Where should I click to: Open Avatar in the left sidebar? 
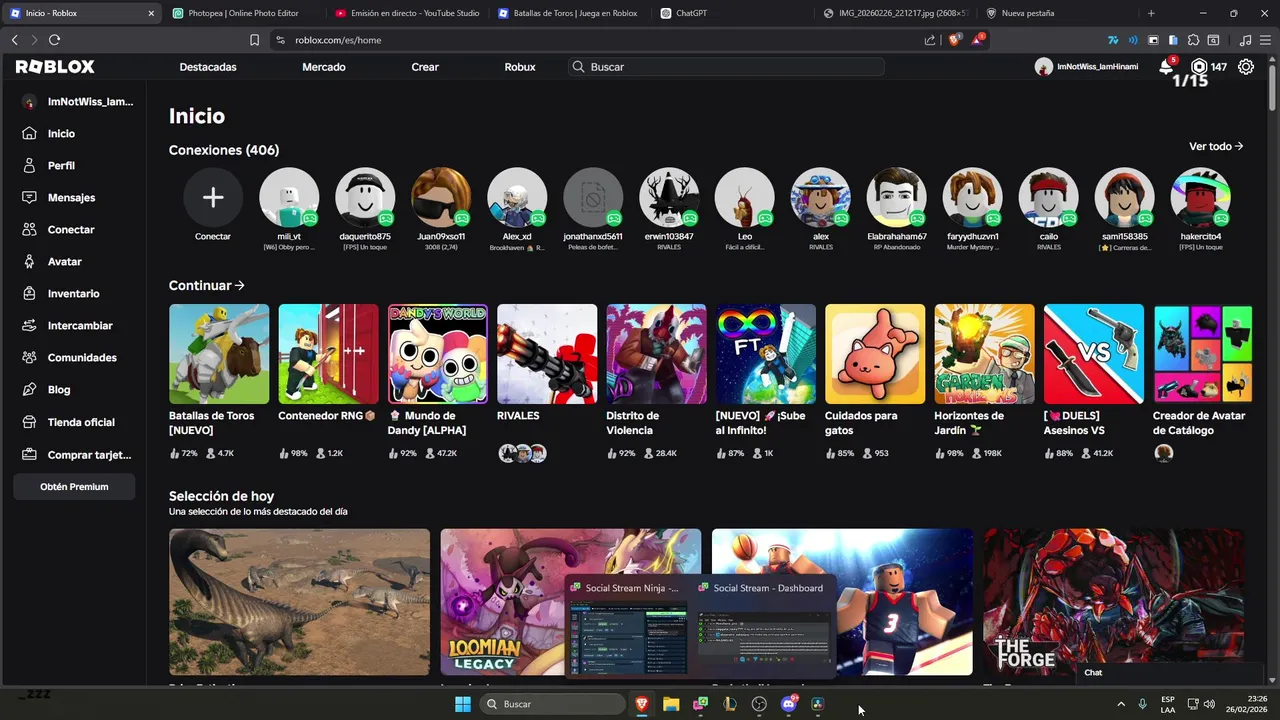(65, 261)
